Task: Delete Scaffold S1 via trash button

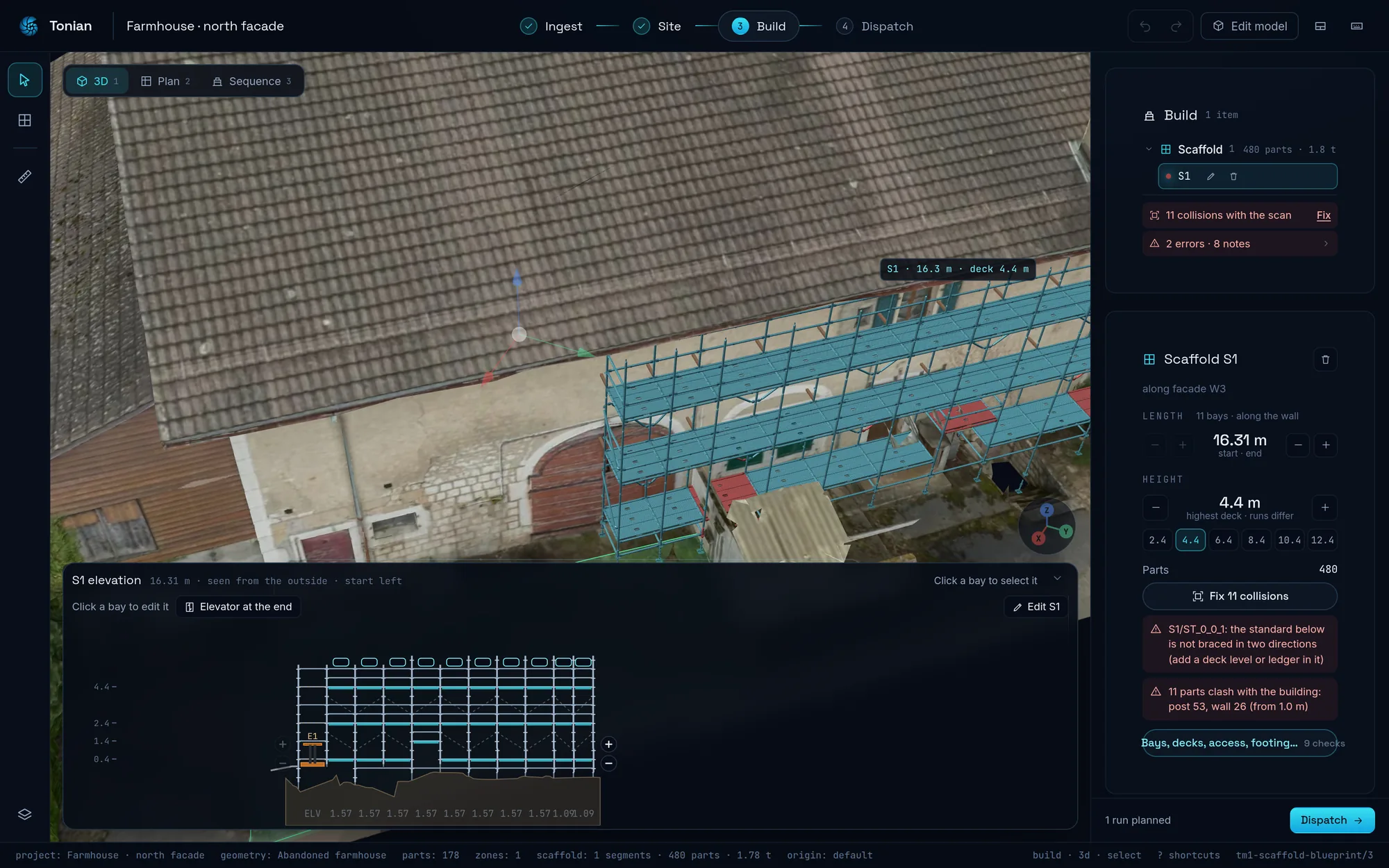Action: click(x=1325, y=360)
